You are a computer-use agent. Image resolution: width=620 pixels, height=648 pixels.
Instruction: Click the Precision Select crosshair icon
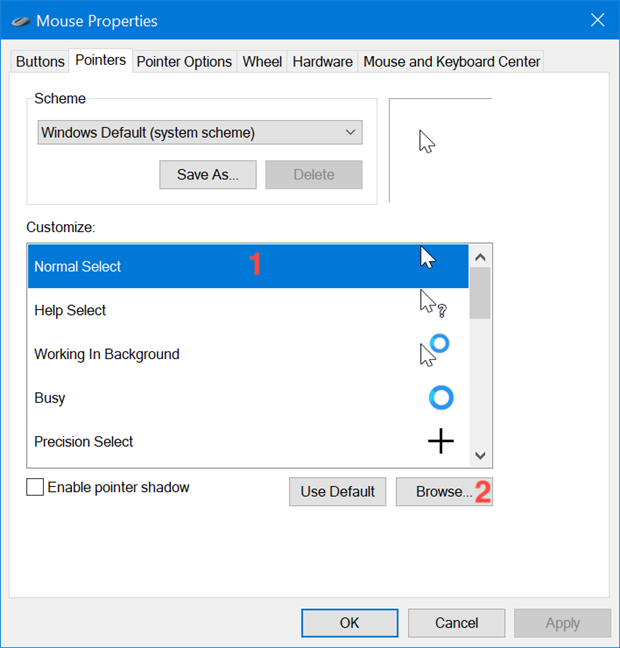pyautogui.click(x=441, y=441)
